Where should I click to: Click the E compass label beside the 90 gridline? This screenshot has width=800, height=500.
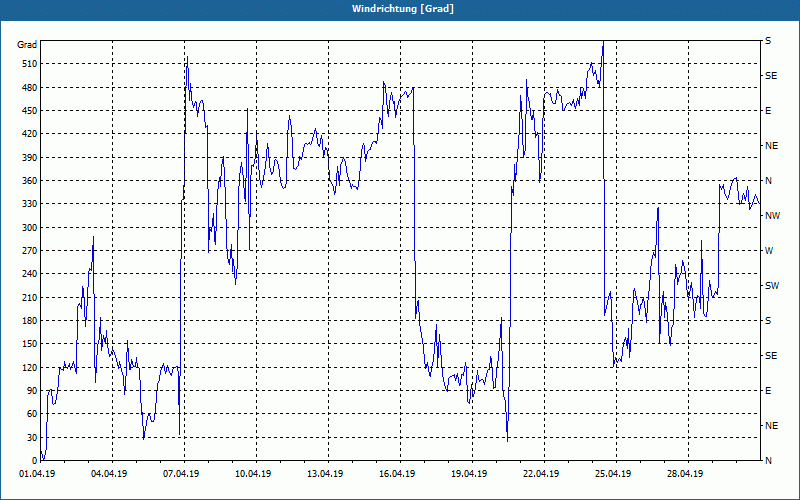pos(768,391)
